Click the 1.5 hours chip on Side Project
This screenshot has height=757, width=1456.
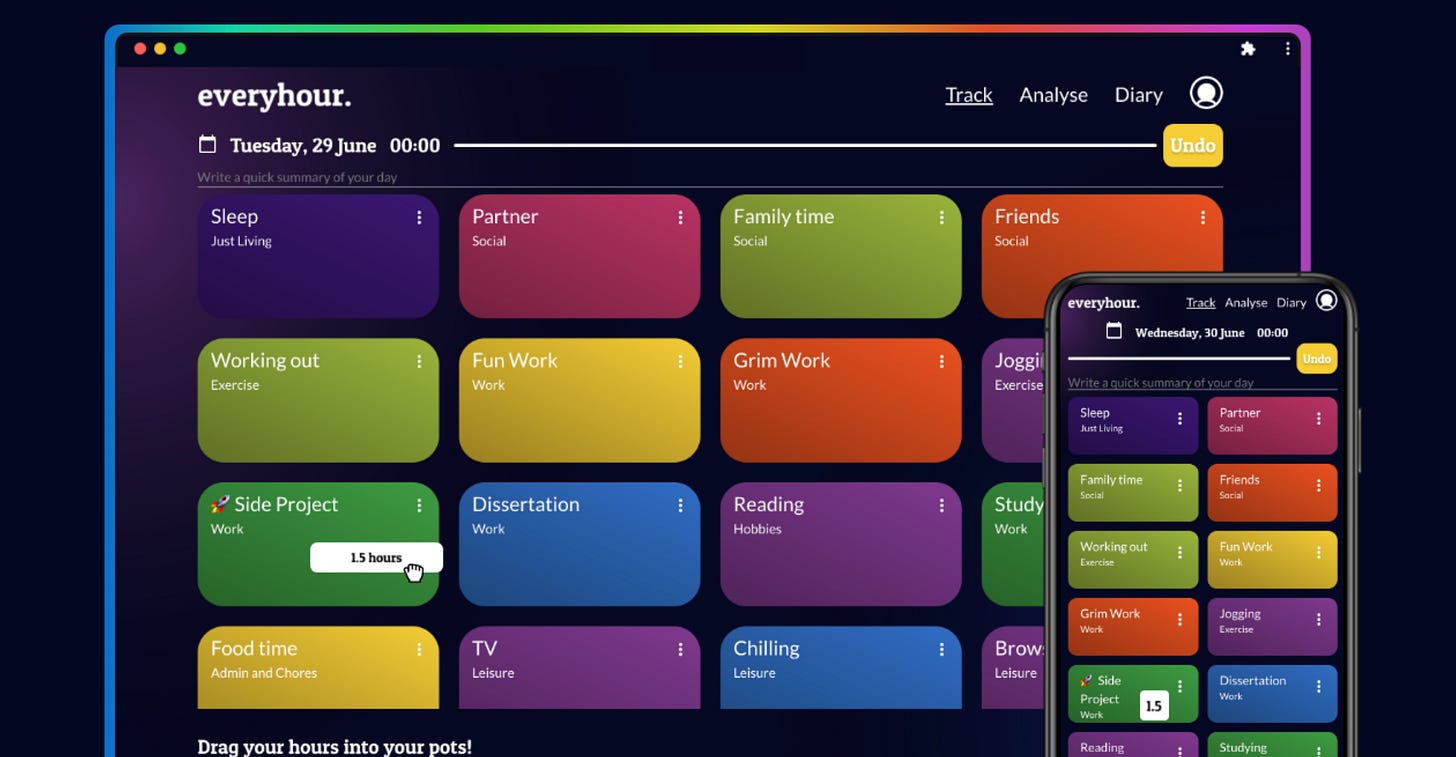[x=376, y=558]
